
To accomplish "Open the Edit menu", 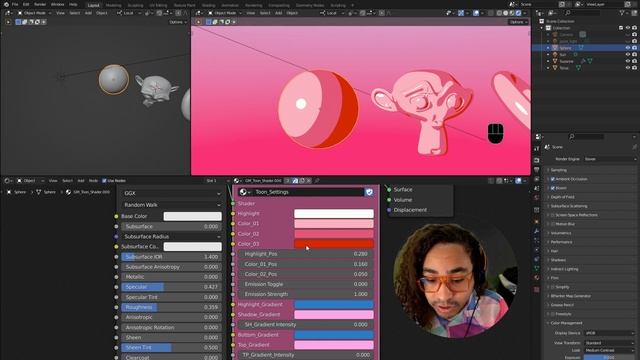I will tap(26, 4).
